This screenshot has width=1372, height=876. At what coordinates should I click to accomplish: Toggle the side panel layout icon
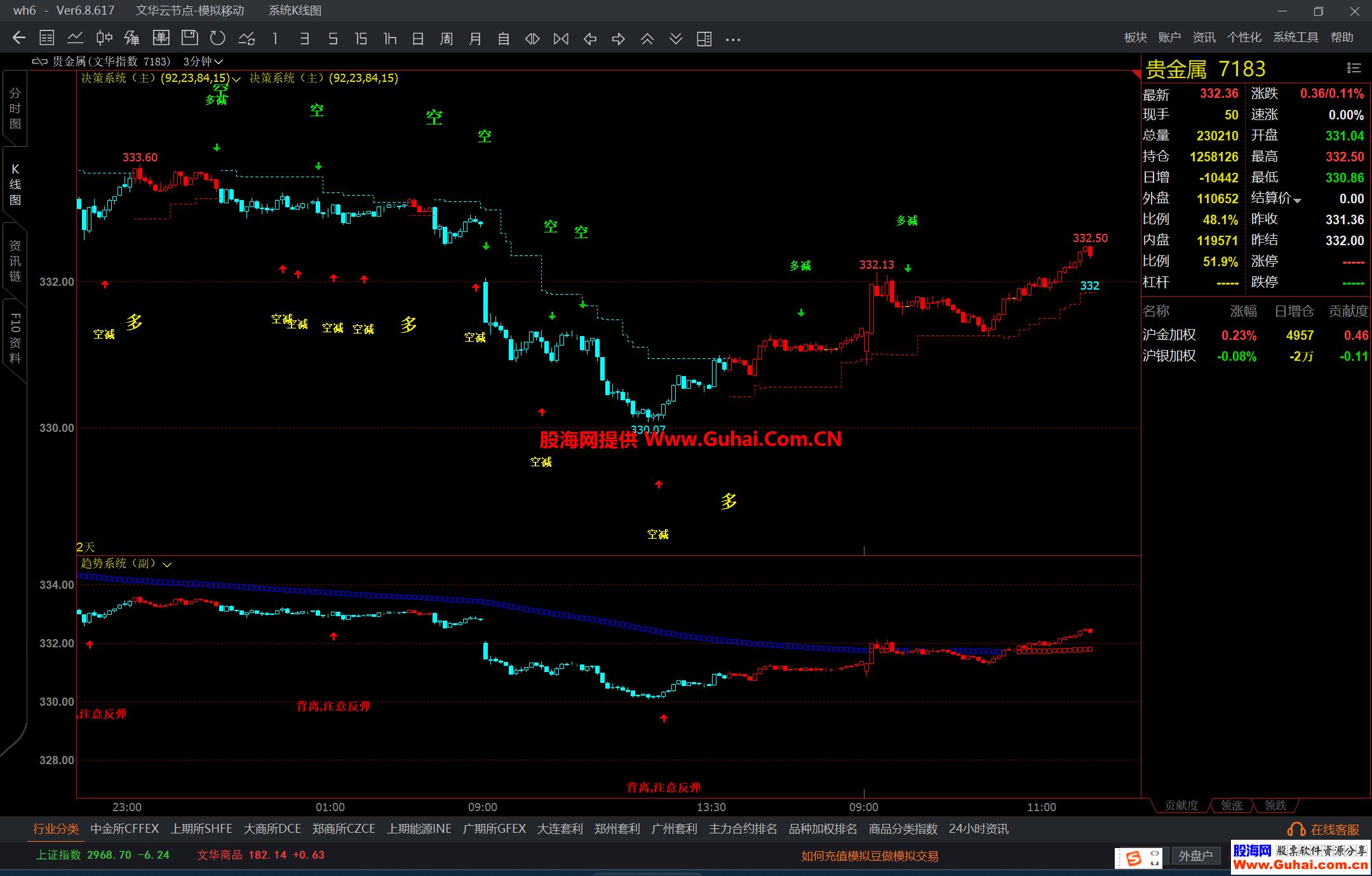(x=704, y=39)
